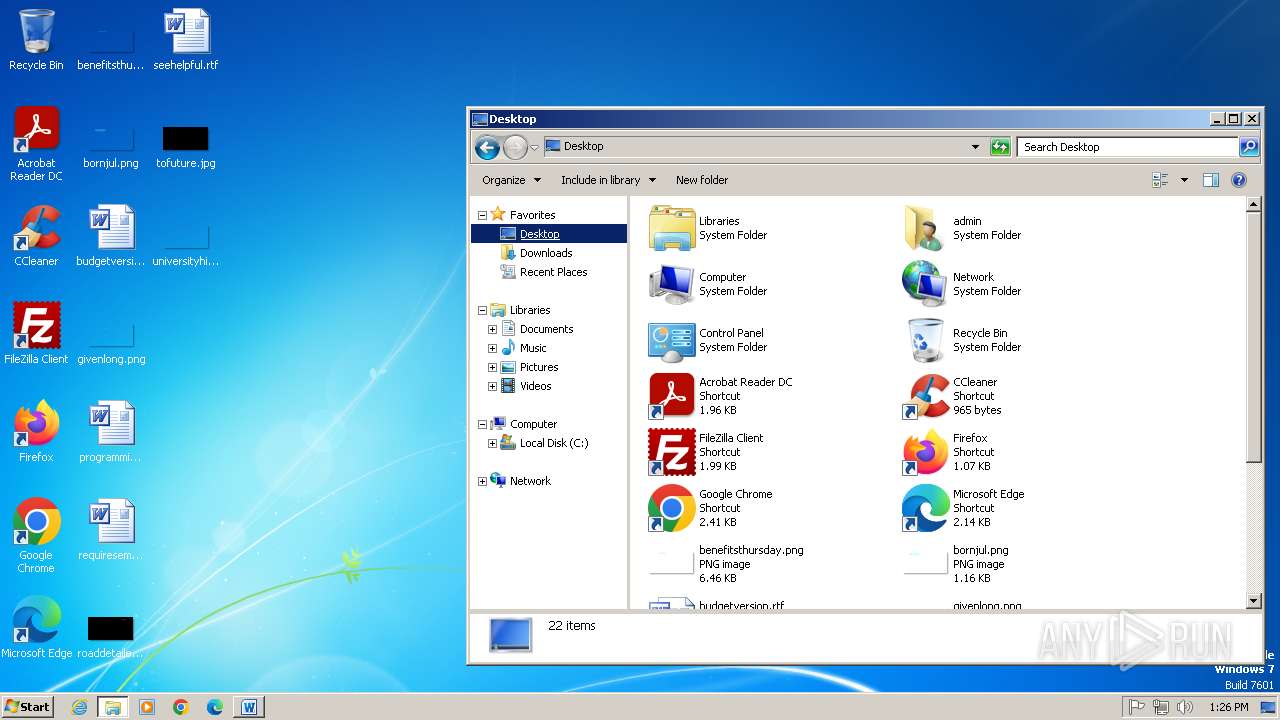Open the CCleaner desktop shortcut

click(x=36, y=236)
